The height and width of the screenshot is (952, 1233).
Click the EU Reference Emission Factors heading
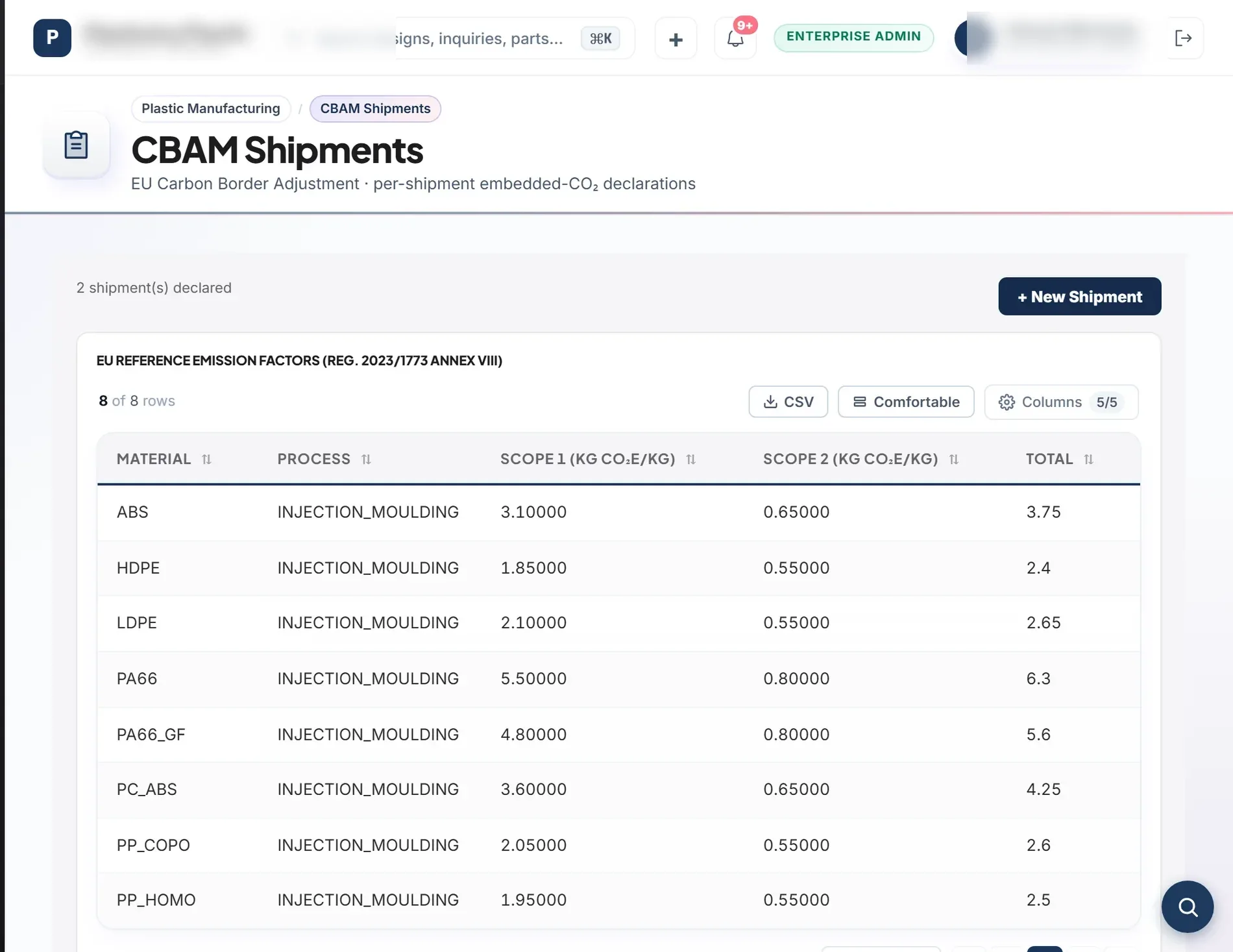click(x=299, y=361)
